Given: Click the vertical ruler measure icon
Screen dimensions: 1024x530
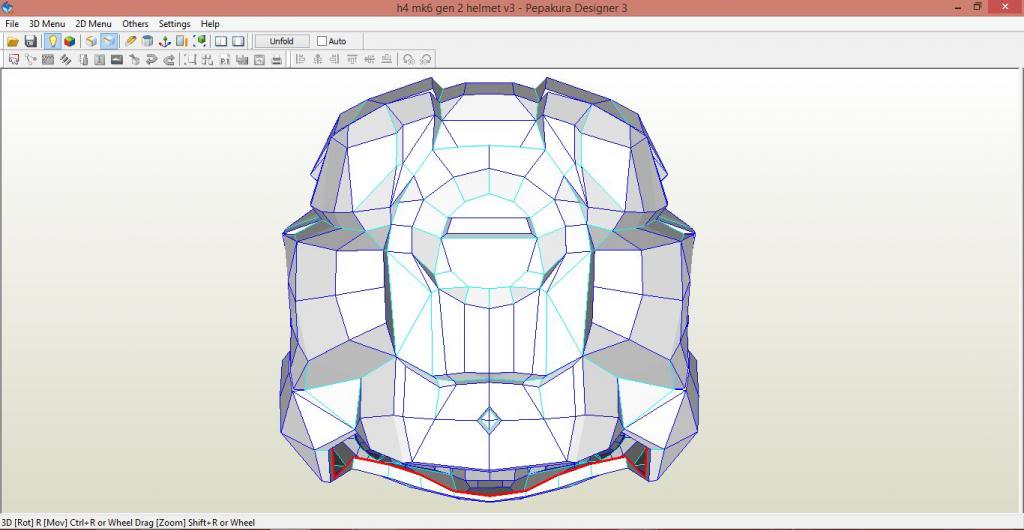Looking at the screenshot, I should pos(83,59).
